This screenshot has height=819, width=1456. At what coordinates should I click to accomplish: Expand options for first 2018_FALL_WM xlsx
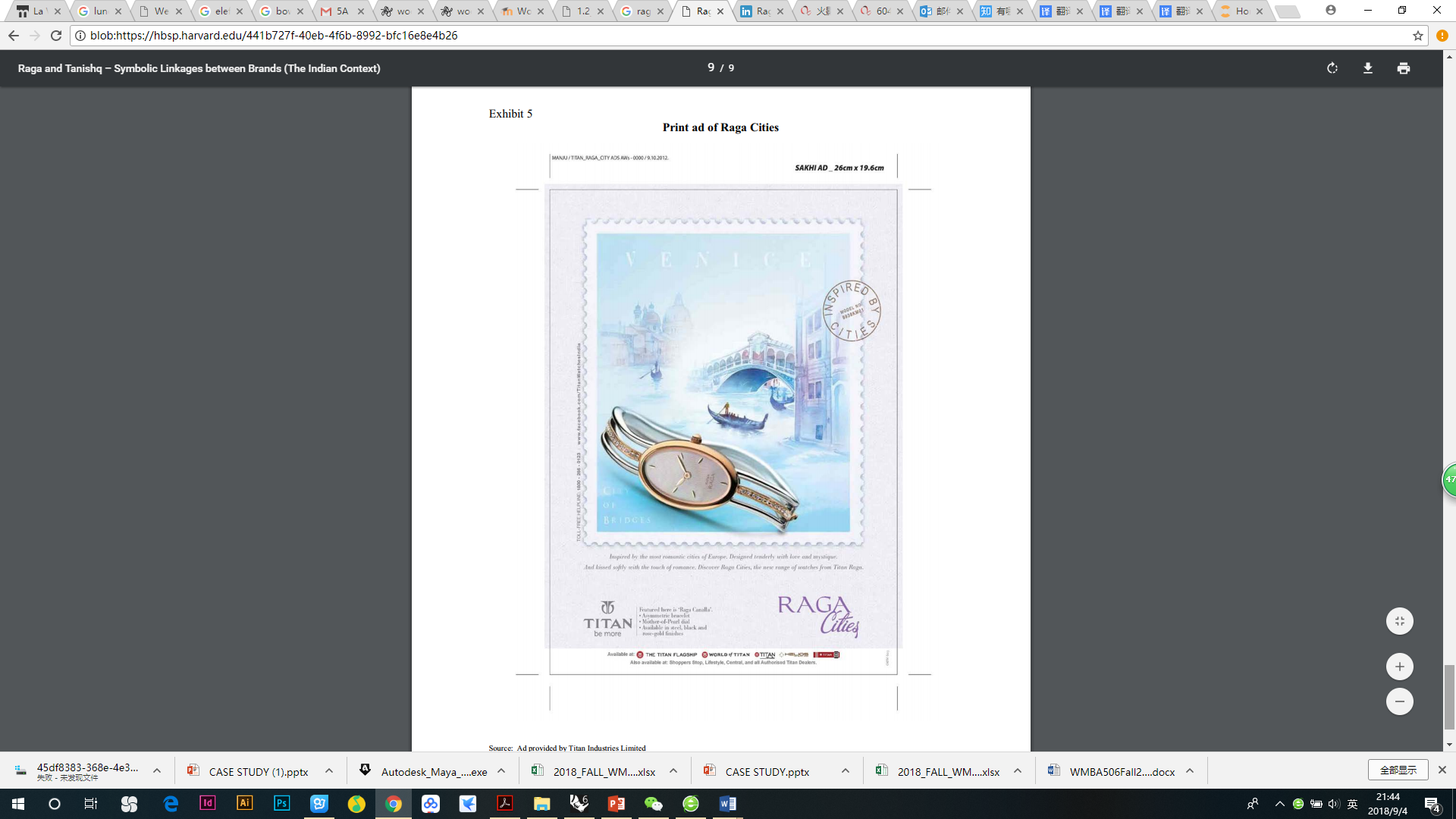(673, 771)
